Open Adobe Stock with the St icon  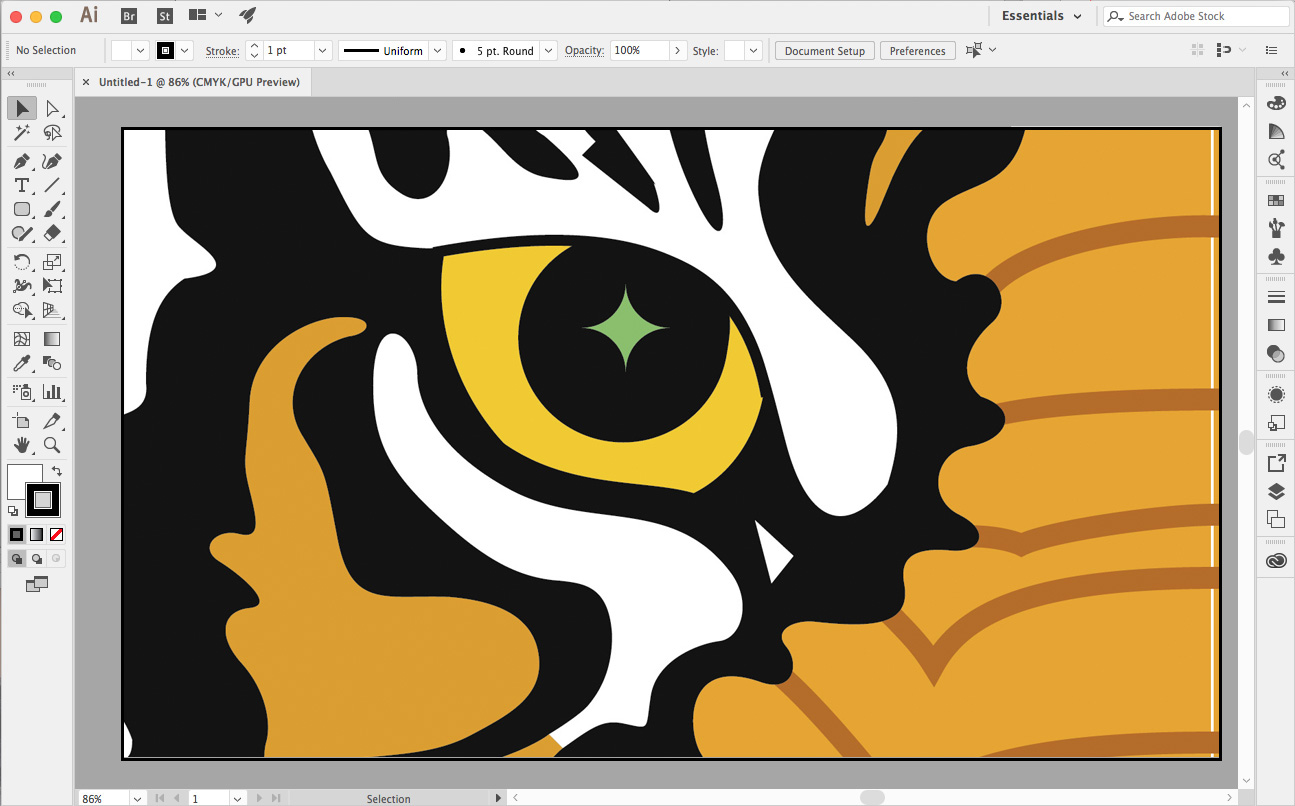click(x=165, y=16)
